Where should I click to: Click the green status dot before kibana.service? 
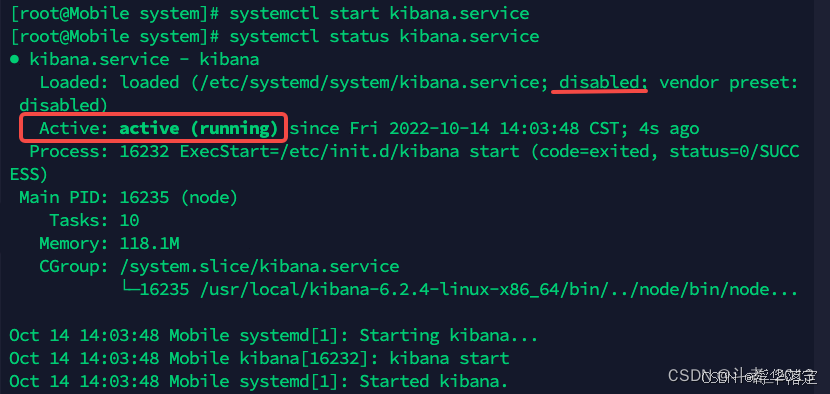pos(14,60)
